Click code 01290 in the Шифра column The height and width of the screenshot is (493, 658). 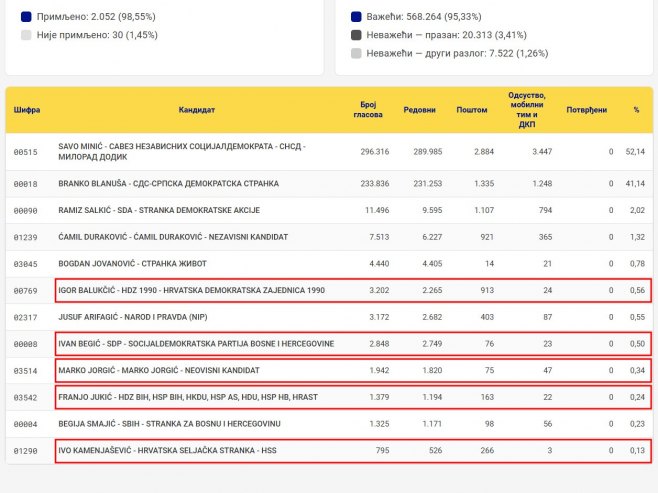click(26, 451)
